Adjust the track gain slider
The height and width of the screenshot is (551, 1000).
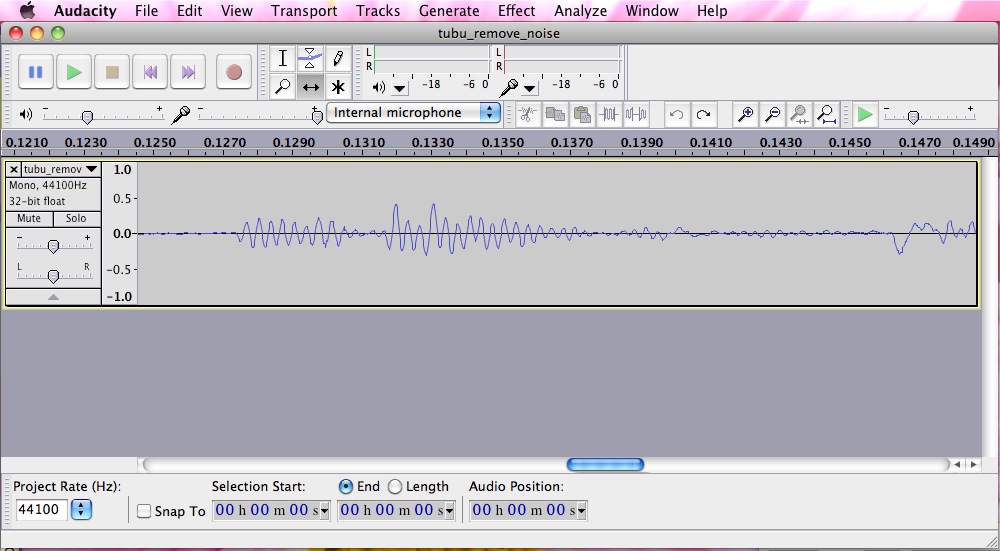pos(54,245)
